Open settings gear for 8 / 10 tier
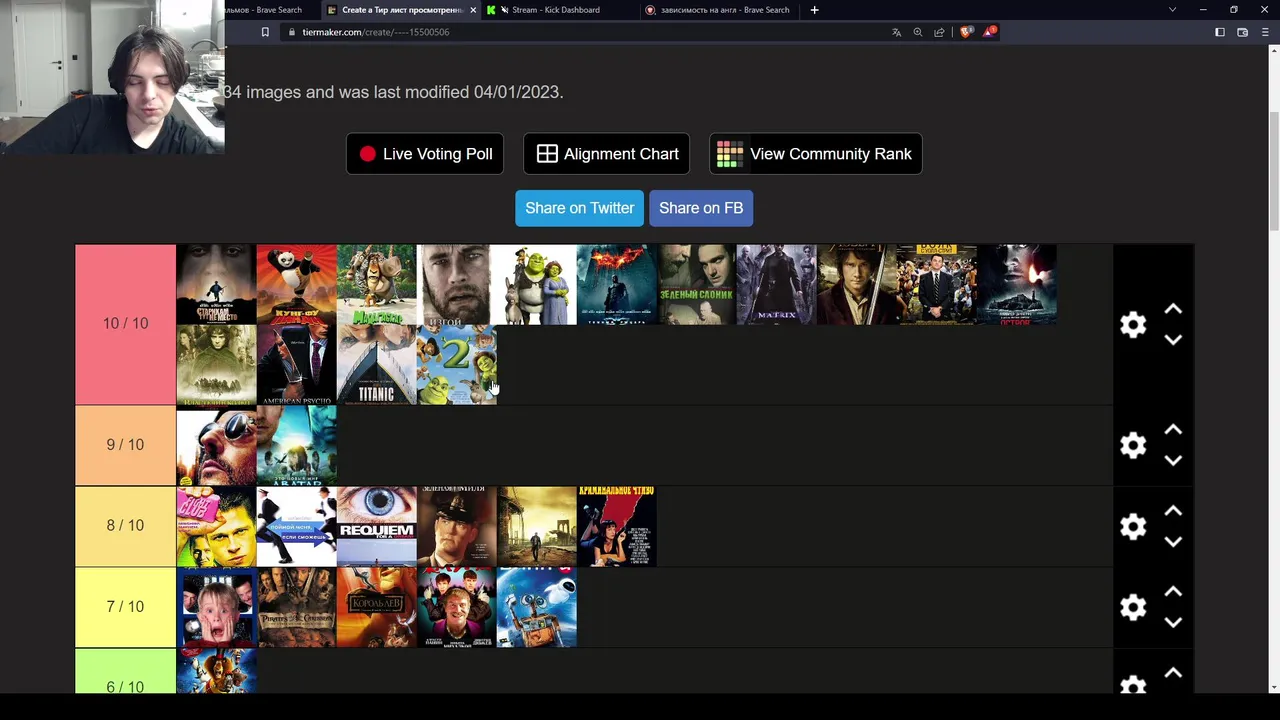The image size is (1280, 720). [1133, 526]
